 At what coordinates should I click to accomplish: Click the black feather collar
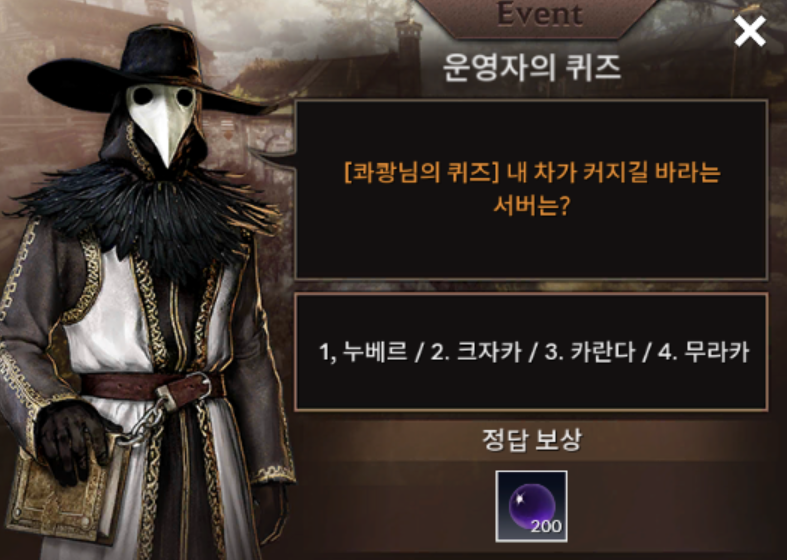point(151,211)
